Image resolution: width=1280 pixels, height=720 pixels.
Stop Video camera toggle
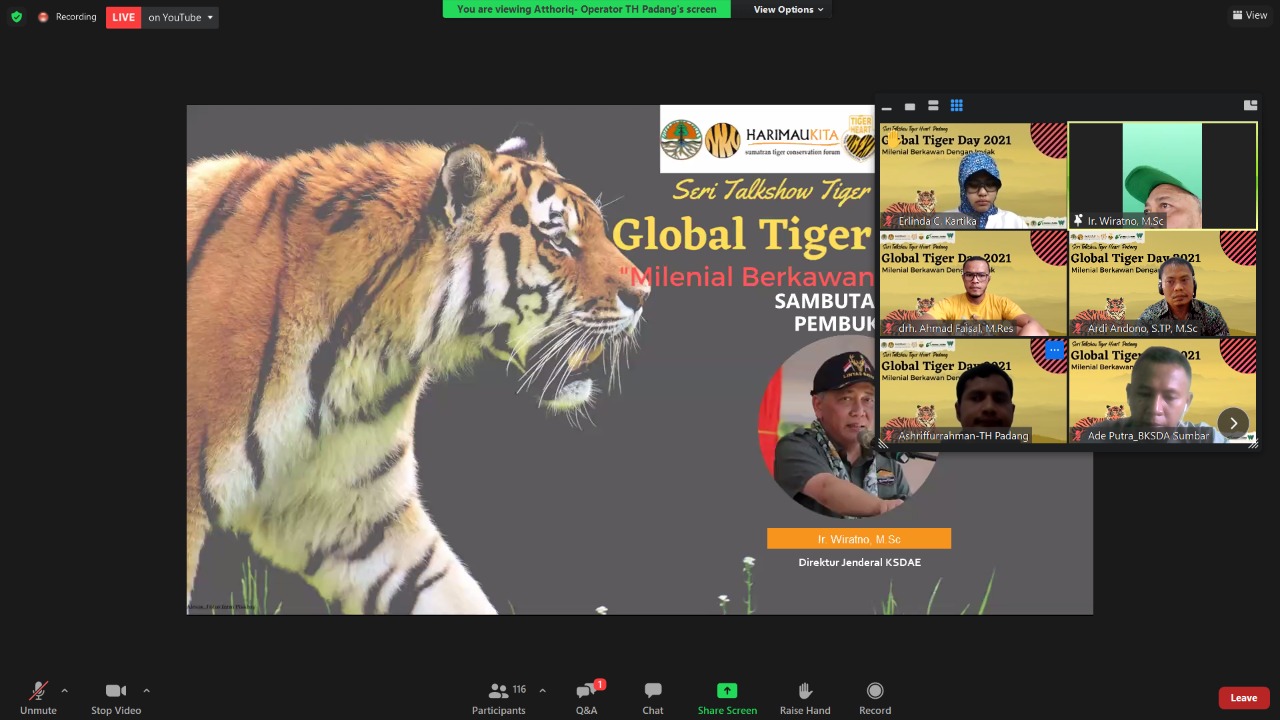point(116,697)
